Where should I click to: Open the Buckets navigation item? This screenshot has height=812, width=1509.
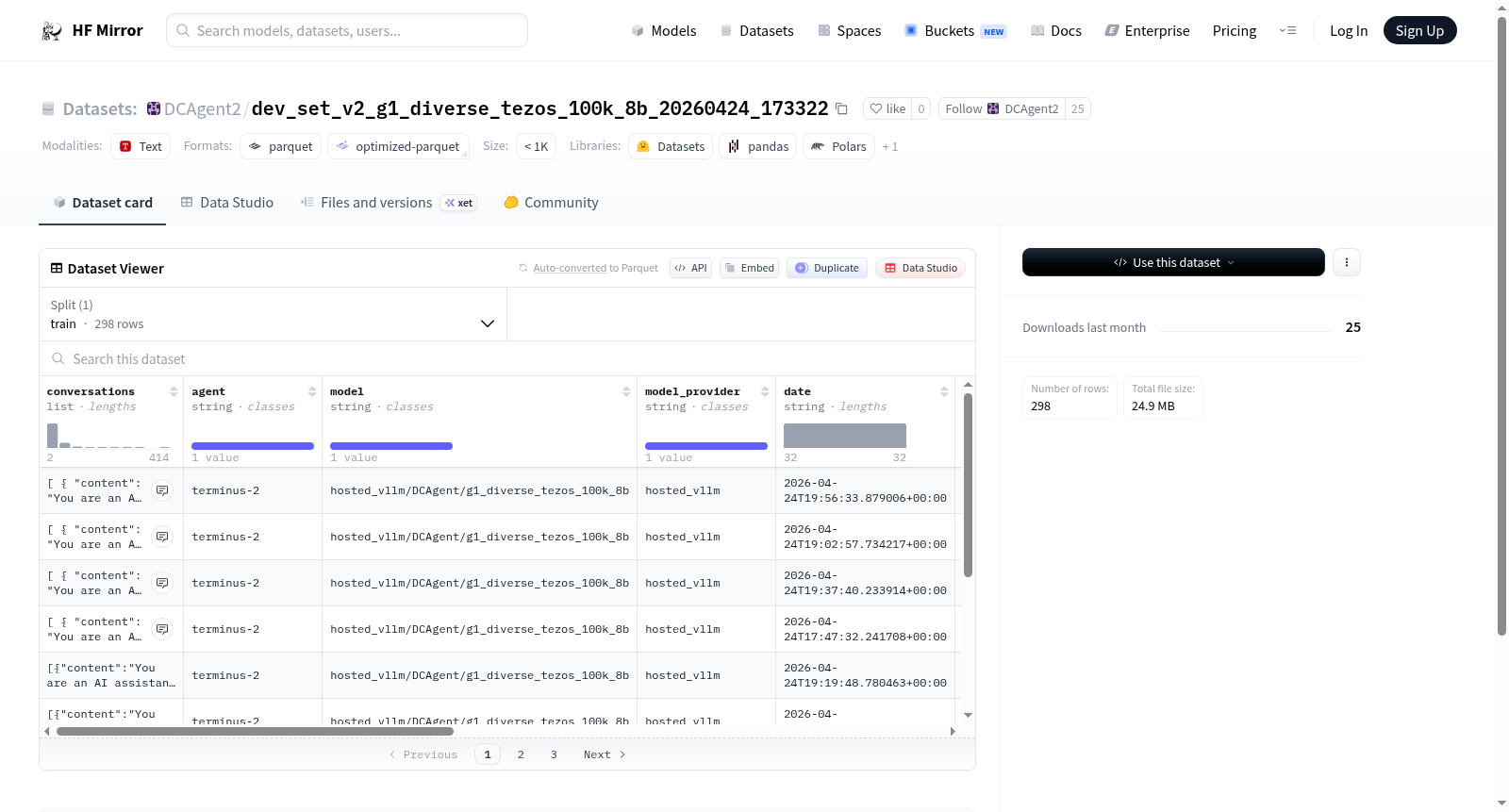click(955, 30)
